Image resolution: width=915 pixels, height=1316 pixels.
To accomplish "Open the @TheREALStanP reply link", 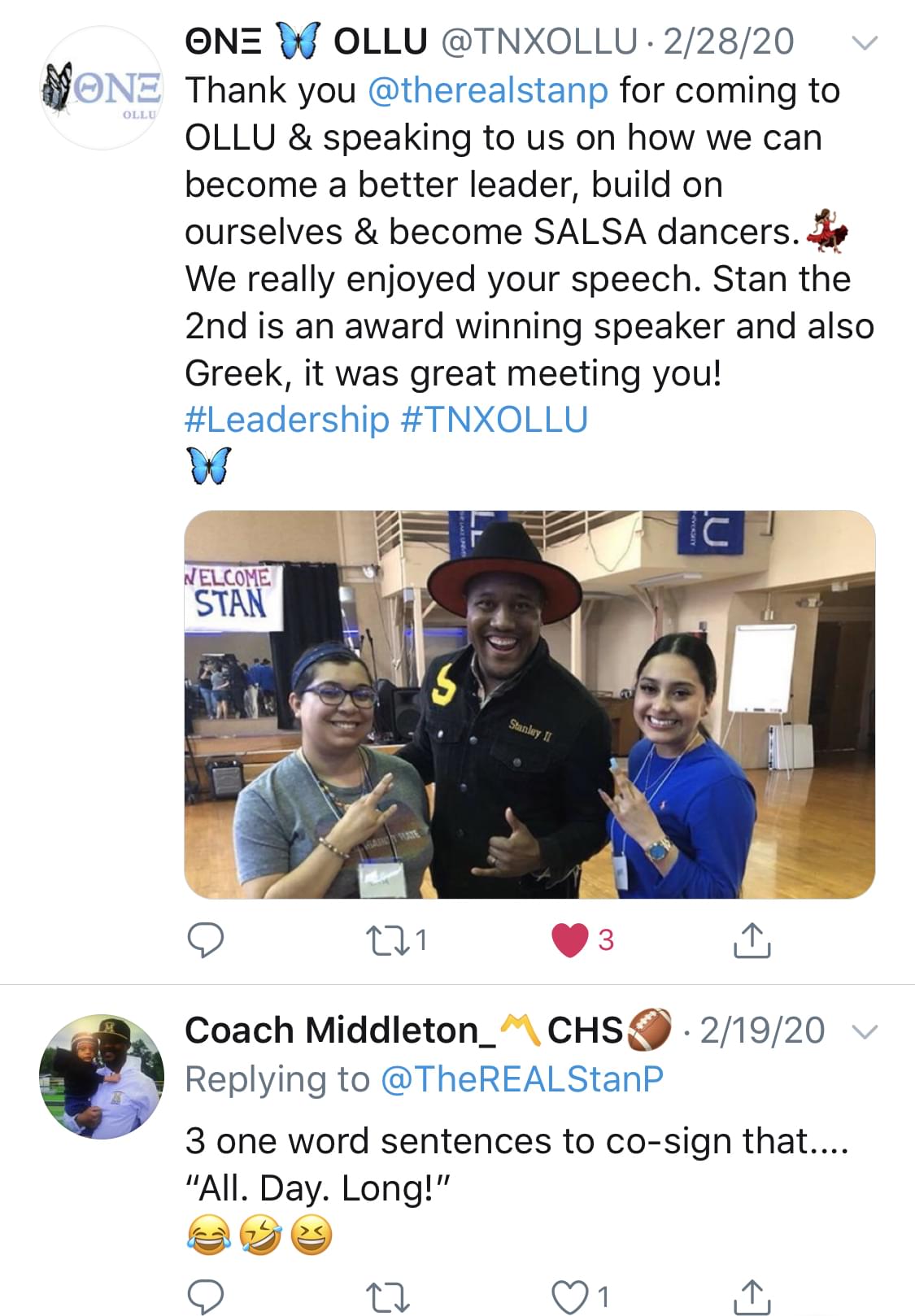I will (x=521, y=1079).
